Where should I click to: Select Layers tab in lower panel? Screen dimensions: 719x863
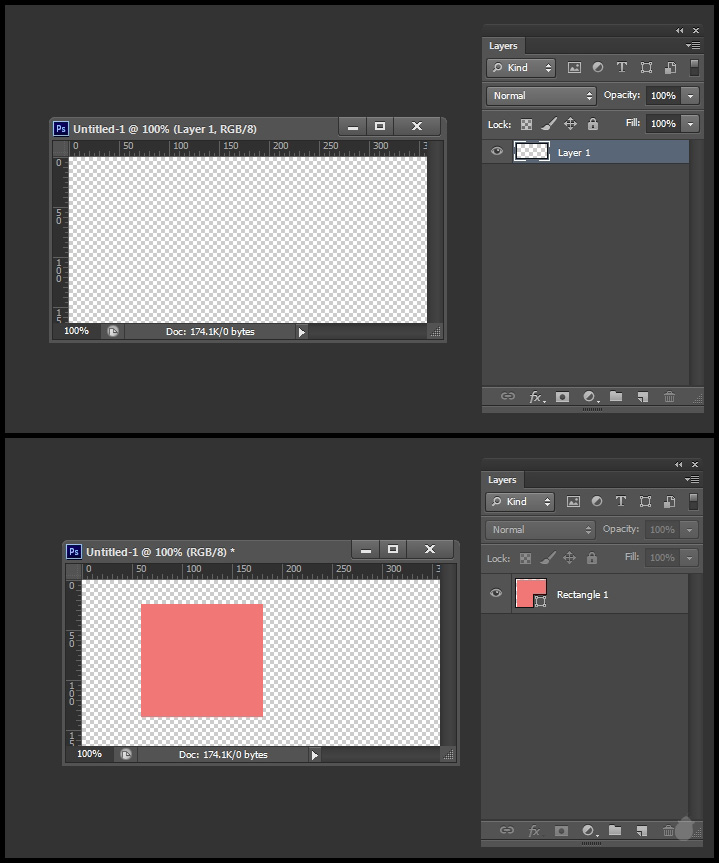pyautogui.click(x=502, y=480)
